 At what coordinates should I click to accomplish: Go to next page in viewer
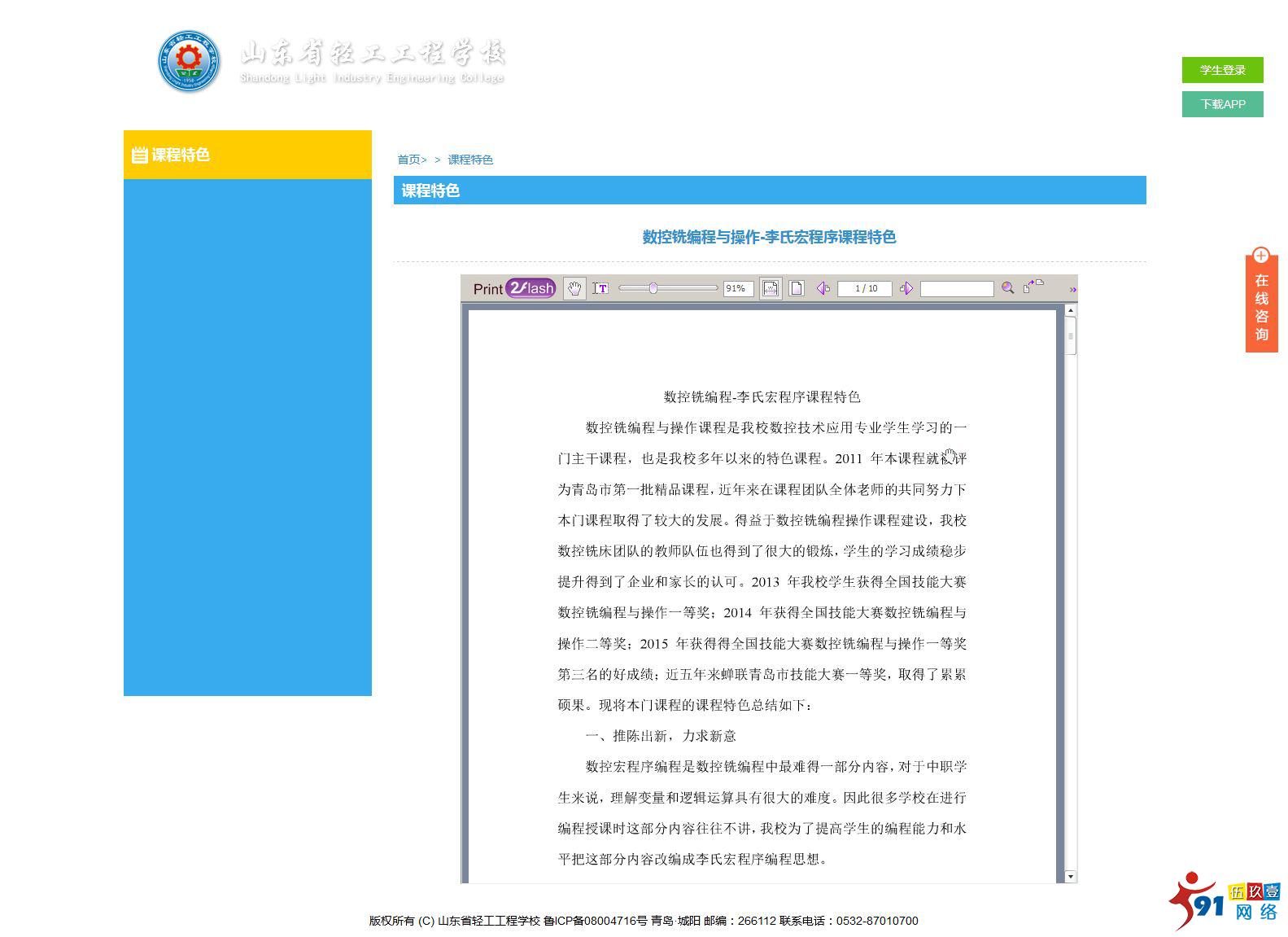point(906,288)
